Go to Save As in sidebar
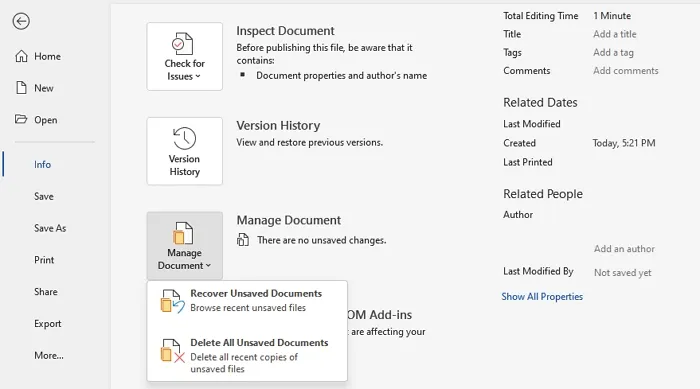Image resolution: width=700 pixels, height=389 pixels. (x=50, y=228)
